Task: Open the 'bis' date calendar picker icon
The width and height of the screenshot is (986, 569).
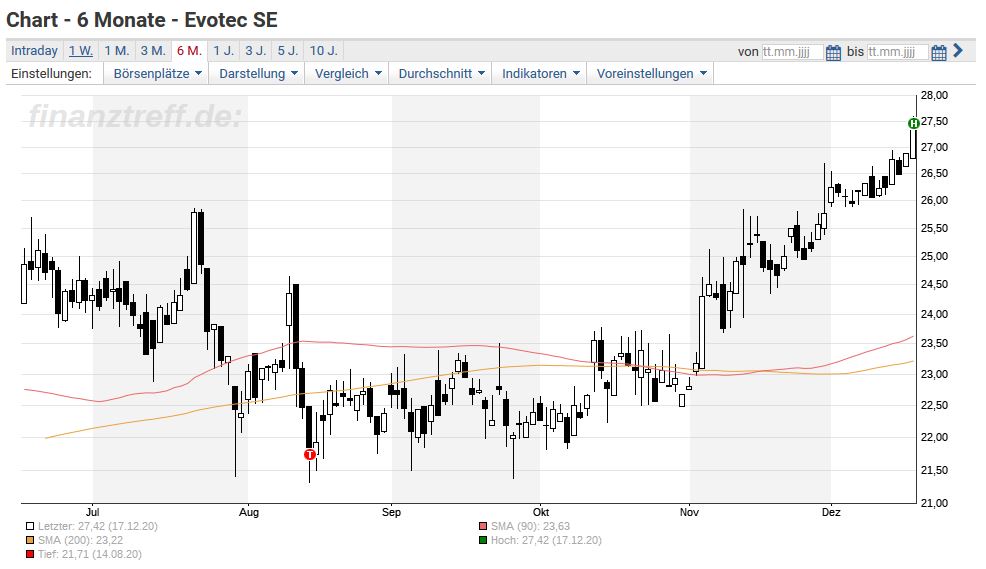Action: tap(939, 52)
